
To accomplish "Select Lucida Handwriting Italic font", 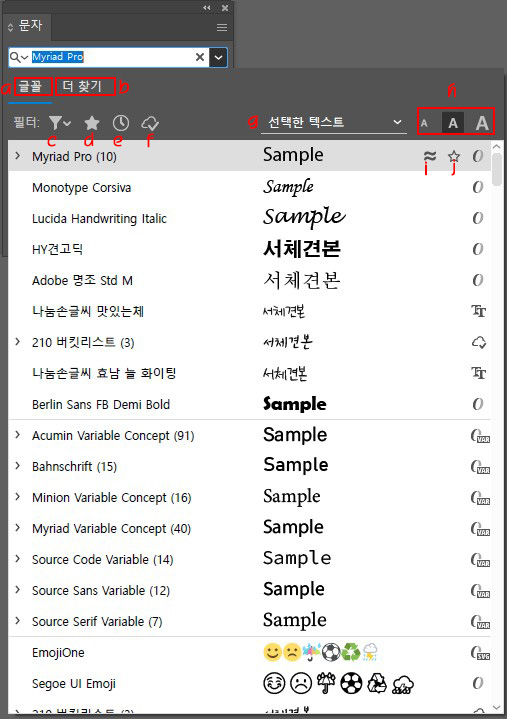I will pyautogui.click(x=249, y=218).
